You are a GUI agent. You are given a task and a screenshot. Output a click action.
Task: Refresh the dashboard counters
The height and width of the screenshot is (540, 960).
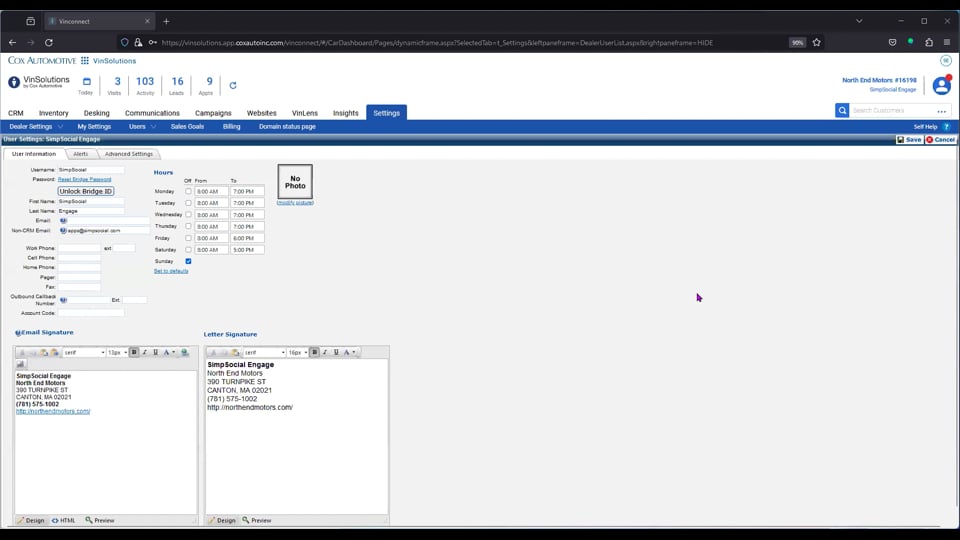(233, 85)
